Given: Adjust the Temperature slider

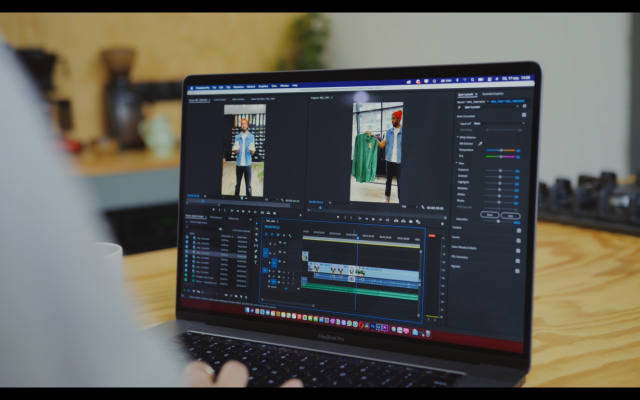Looking at the screenshot, I should [x=501, y=150].
